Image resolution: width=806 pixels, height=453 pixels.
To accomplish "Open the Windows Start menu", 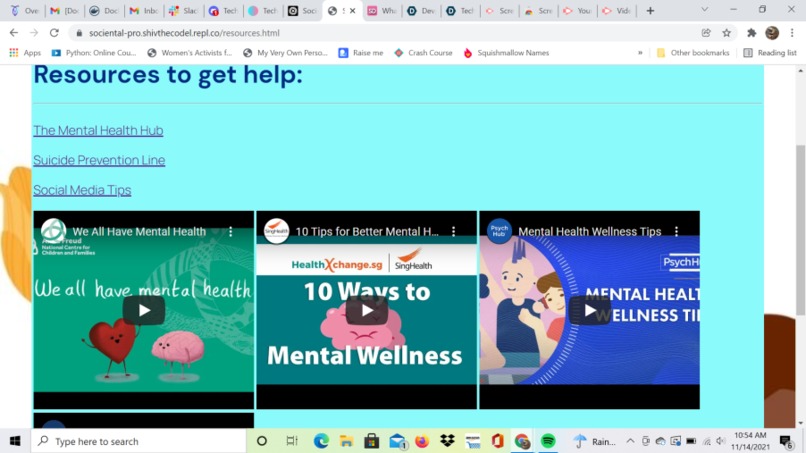I will click(15, 441).
